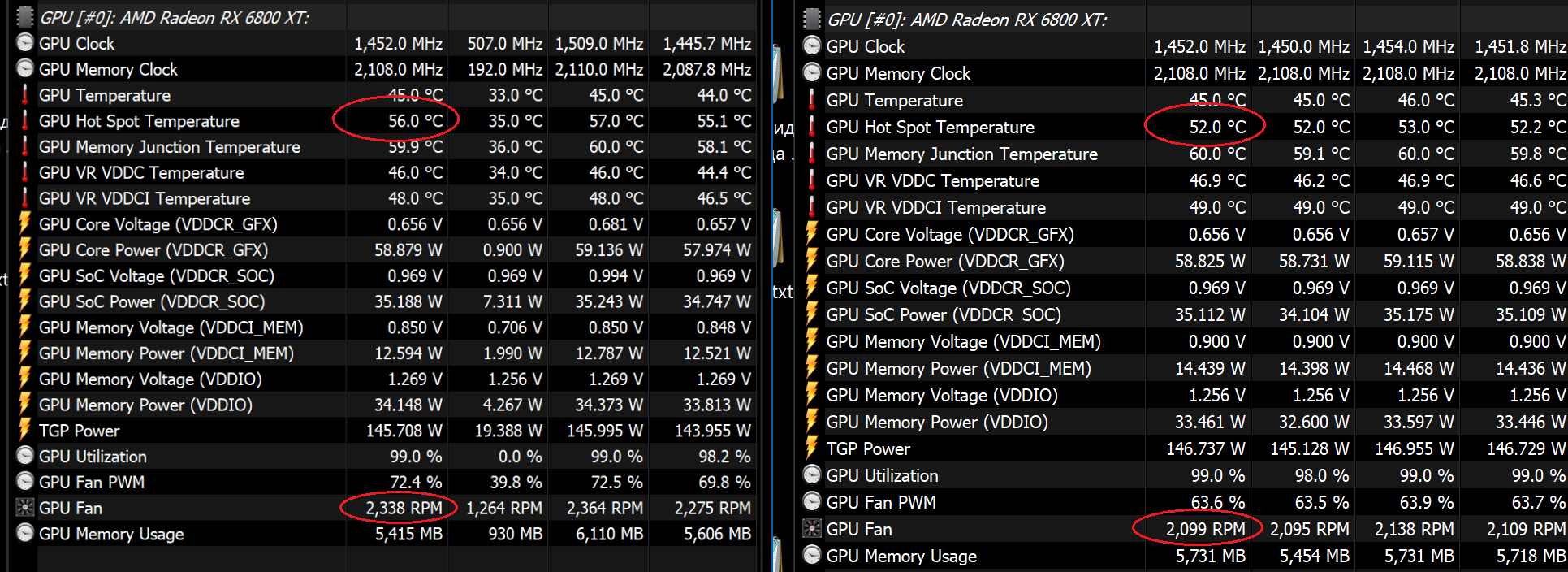
Task: Click lightning icon of GPU Memory Voltage (VDDIO), right panel
Action: click(812, 395)
